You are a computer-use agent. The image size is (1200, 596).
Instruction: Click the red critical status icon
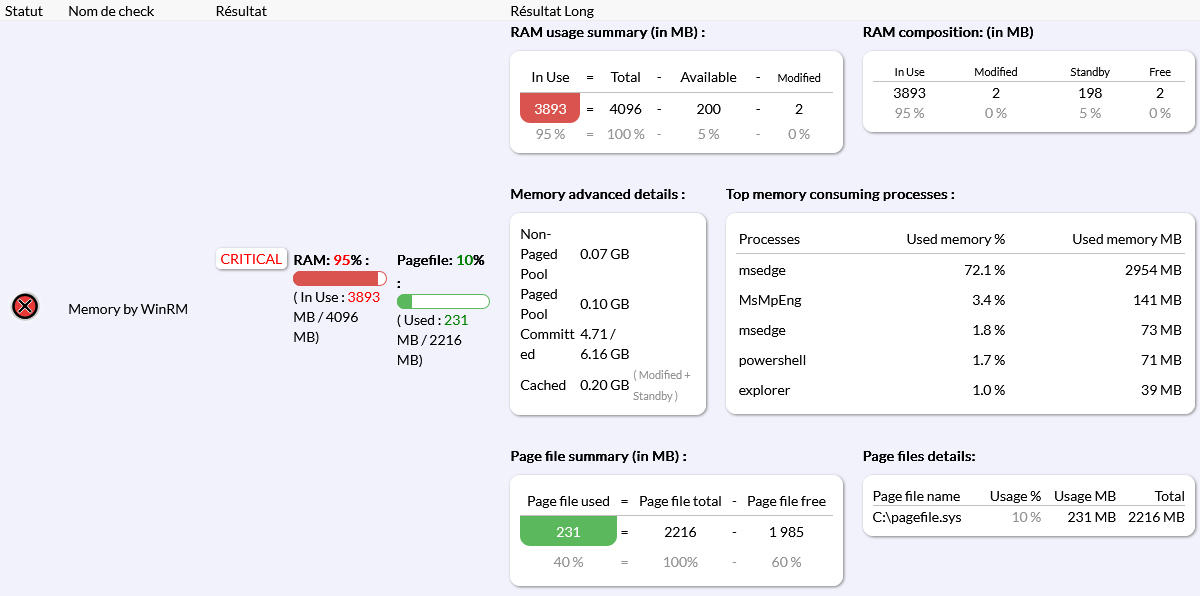pos(25,307)
